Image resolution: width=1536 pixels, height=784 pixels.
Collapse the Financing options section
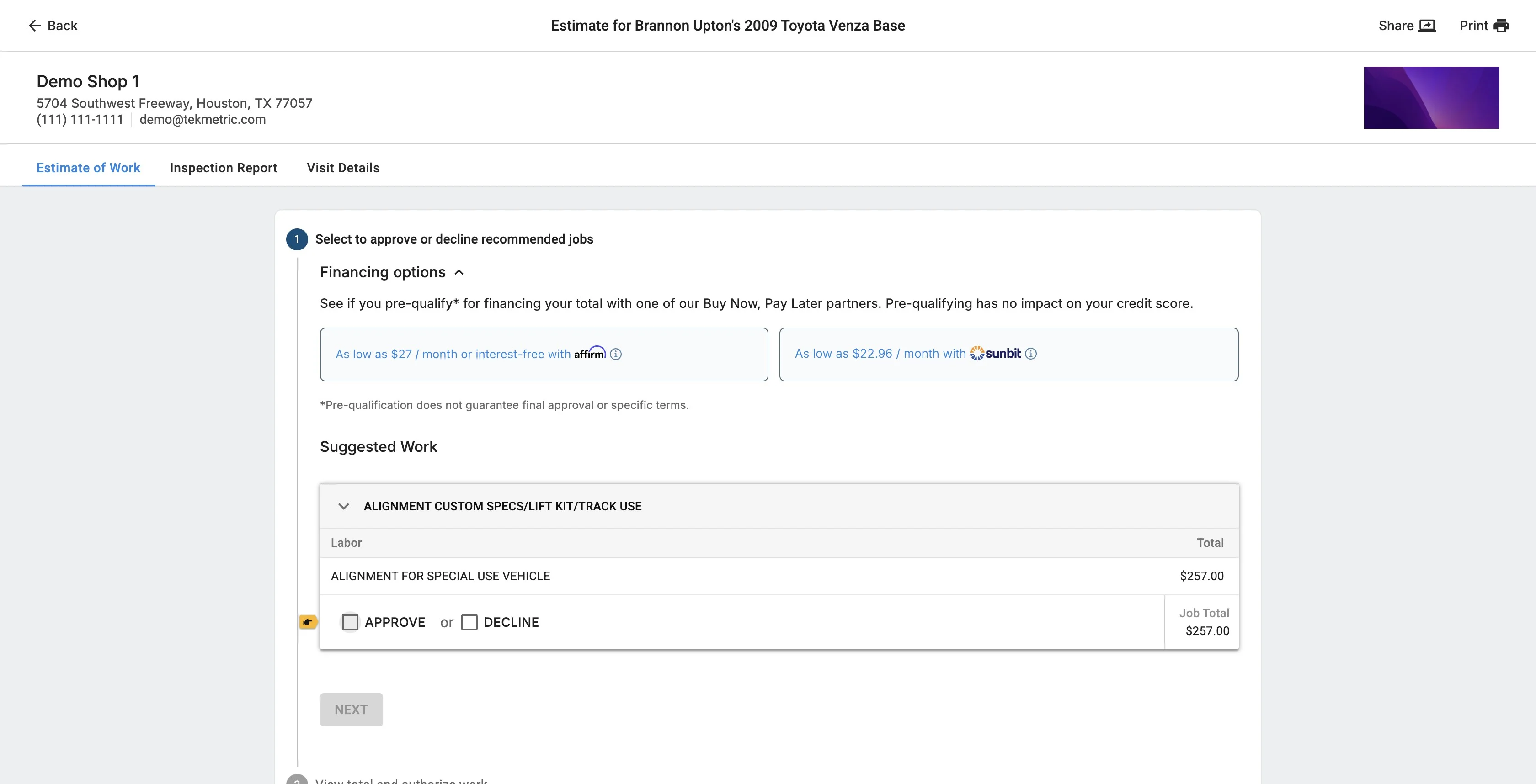click(459, 272)
